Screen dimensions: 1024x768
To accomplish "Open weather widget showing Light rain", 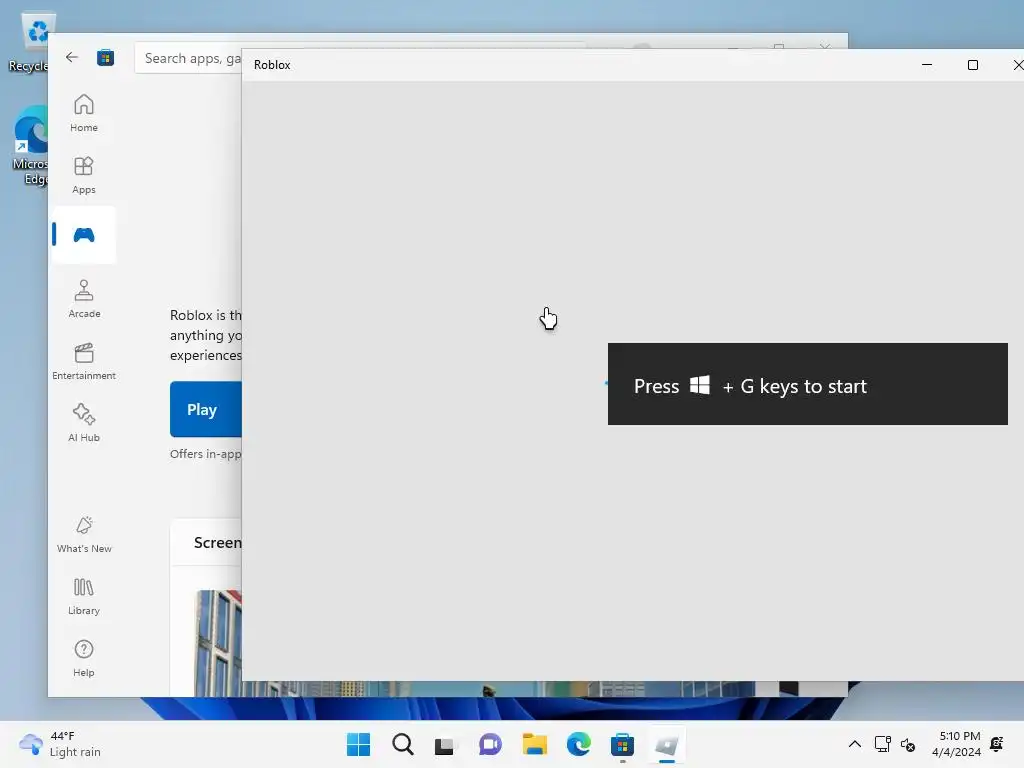I will (60, 744).
